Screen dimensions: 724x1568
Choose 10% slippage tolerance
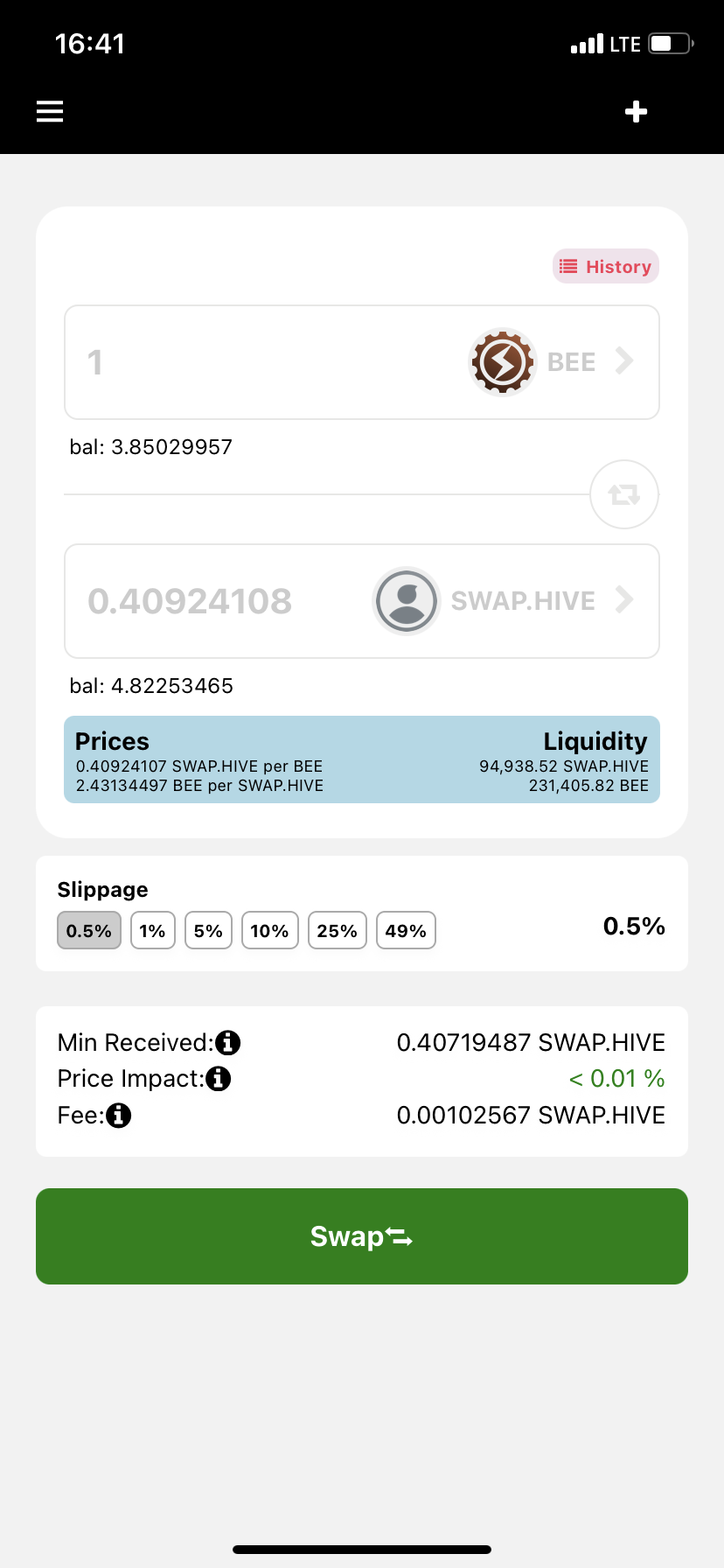(x=270, y=930)
